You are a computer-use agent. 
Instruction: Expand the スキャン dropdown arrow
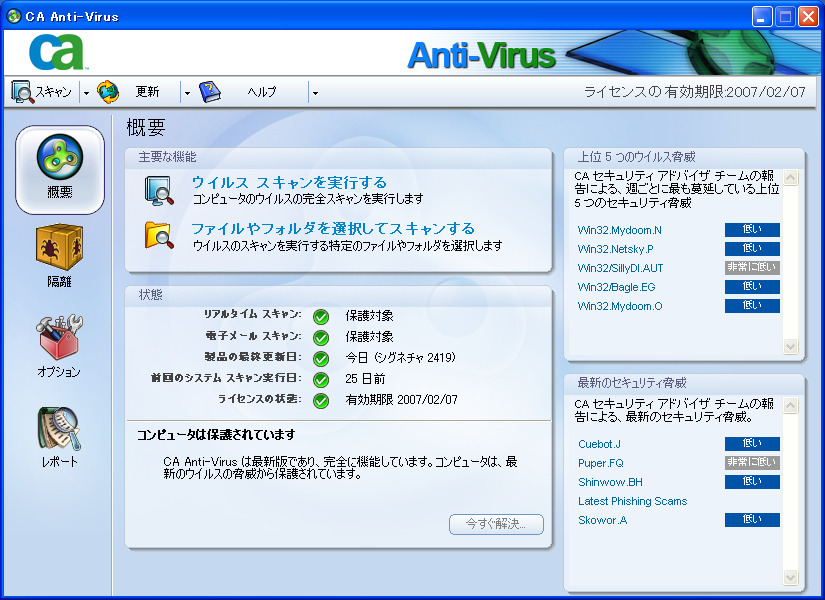(86, 93)
